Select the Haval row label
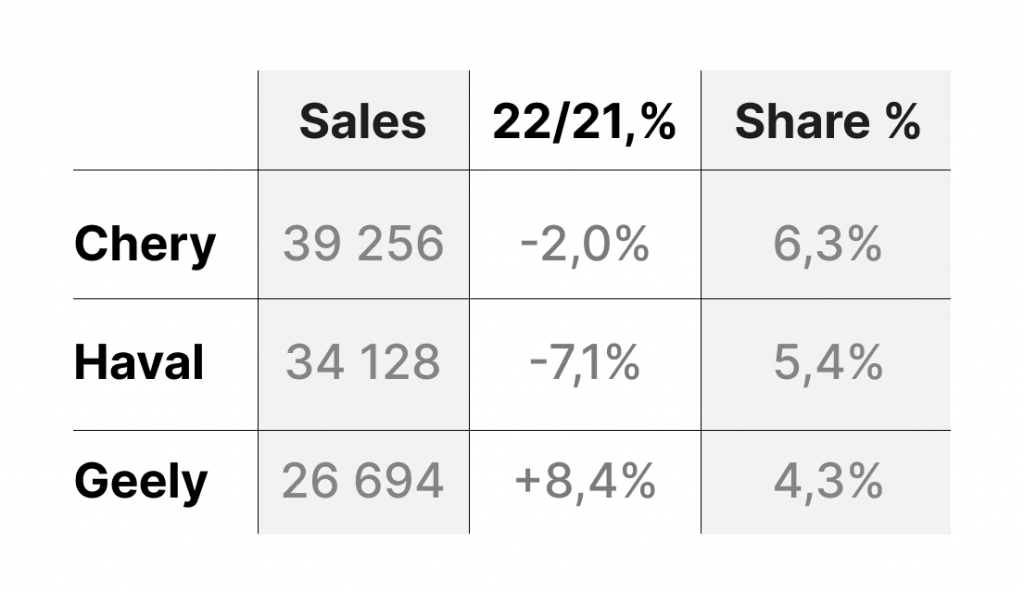Viewport: 1024px width, 593px height. [139, 362]
